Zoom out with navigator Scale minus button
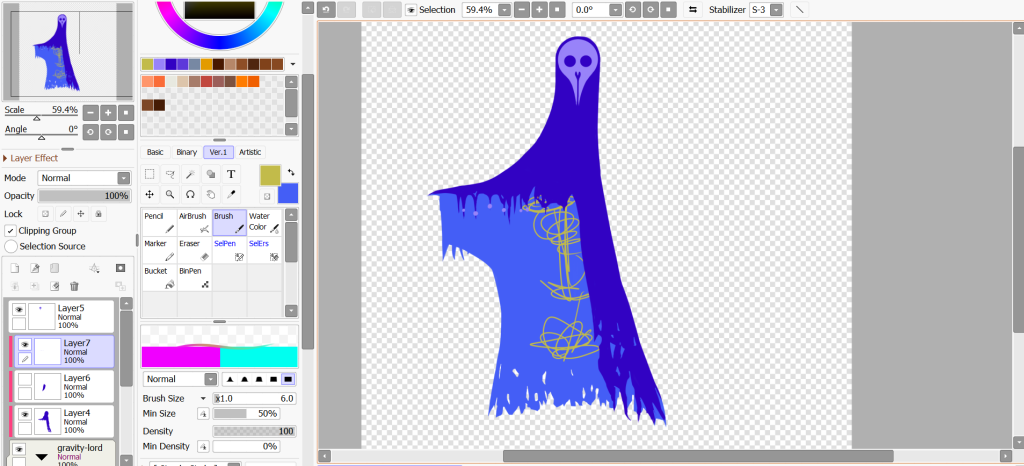Screen dimensions: 1024x466 [90, 112]
